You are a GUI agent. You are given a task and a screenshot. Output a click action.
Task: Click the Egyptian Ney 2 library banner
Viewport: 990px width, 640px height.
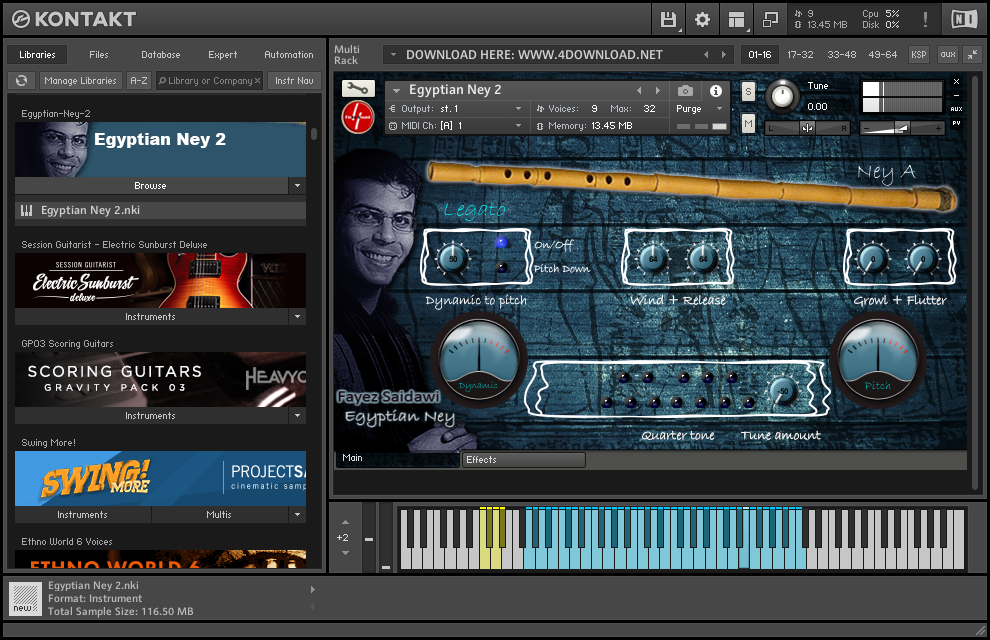click(x=160, y=150)
